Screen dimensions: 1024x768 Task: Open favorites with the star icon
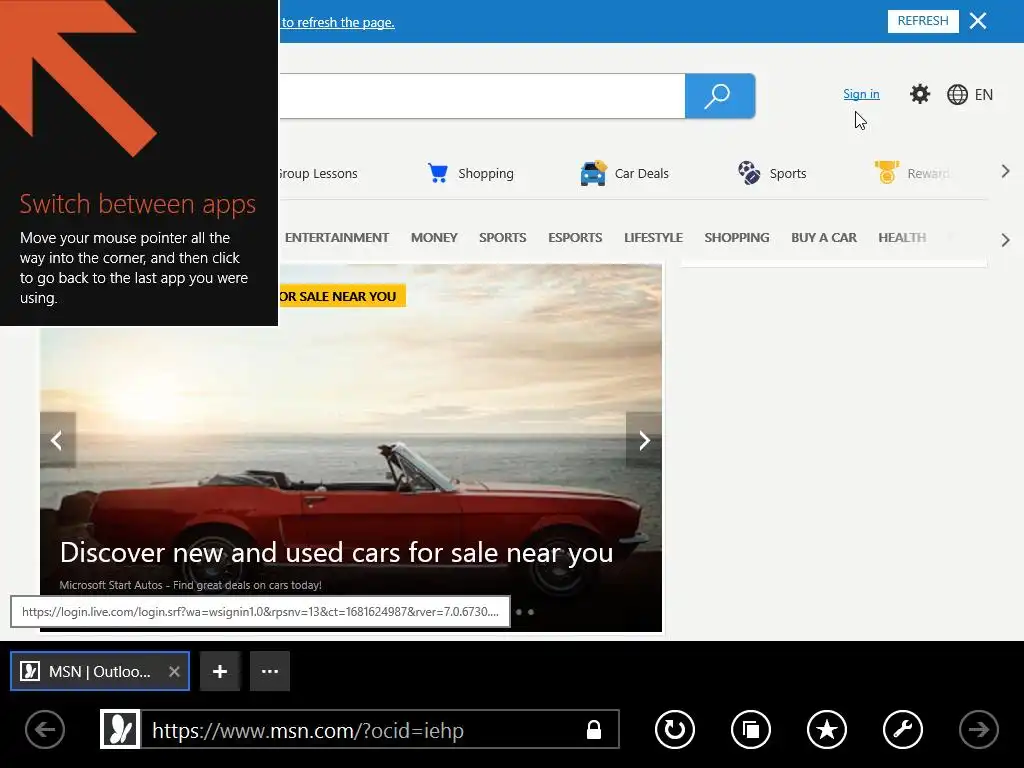827,729
